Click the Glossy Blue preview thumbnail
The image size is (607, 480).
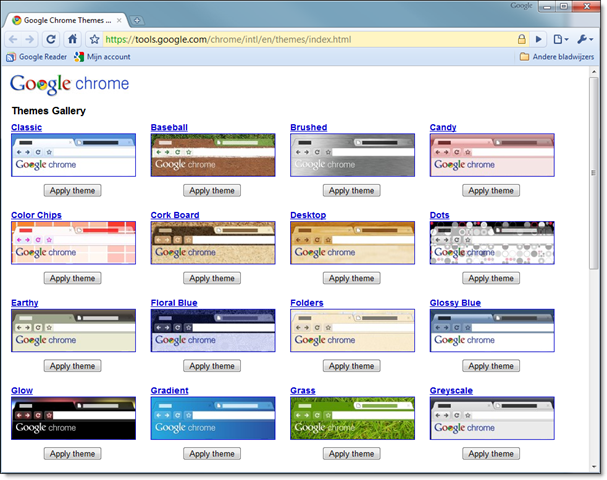492,330
